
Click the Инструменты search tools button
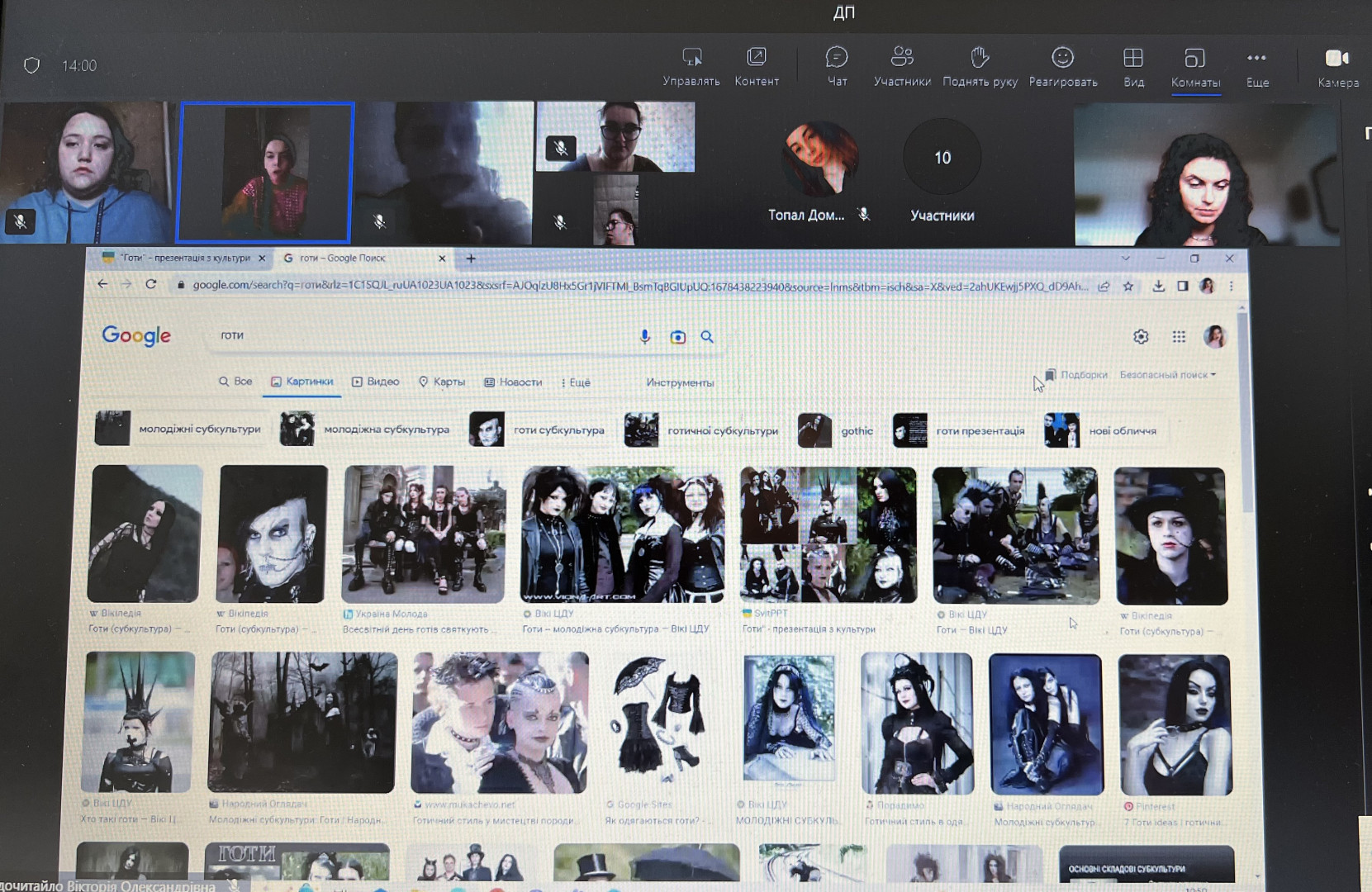point(680,382)
